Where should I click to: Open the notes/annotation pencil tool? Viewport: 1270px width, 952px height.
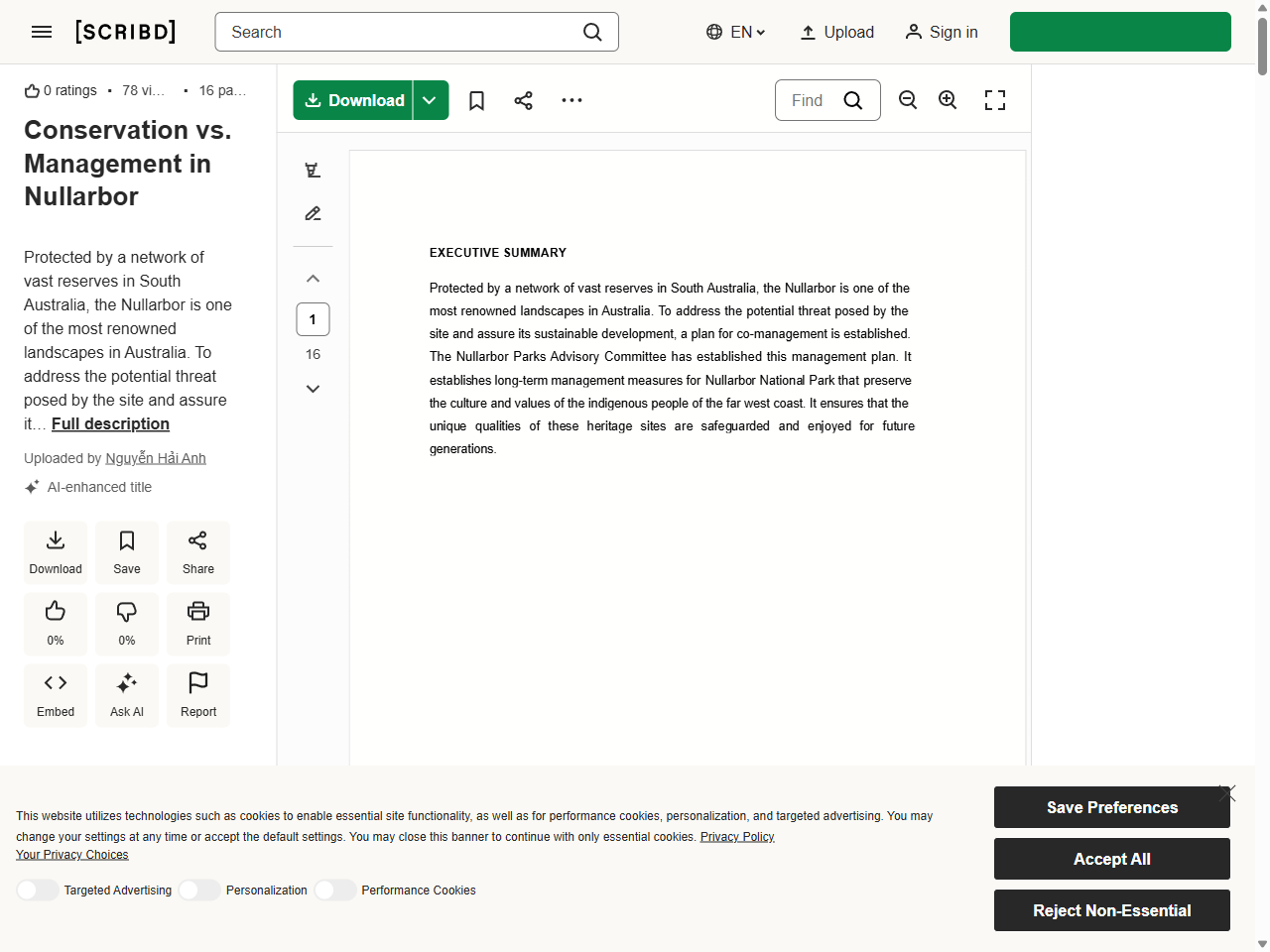pos(313,213)
